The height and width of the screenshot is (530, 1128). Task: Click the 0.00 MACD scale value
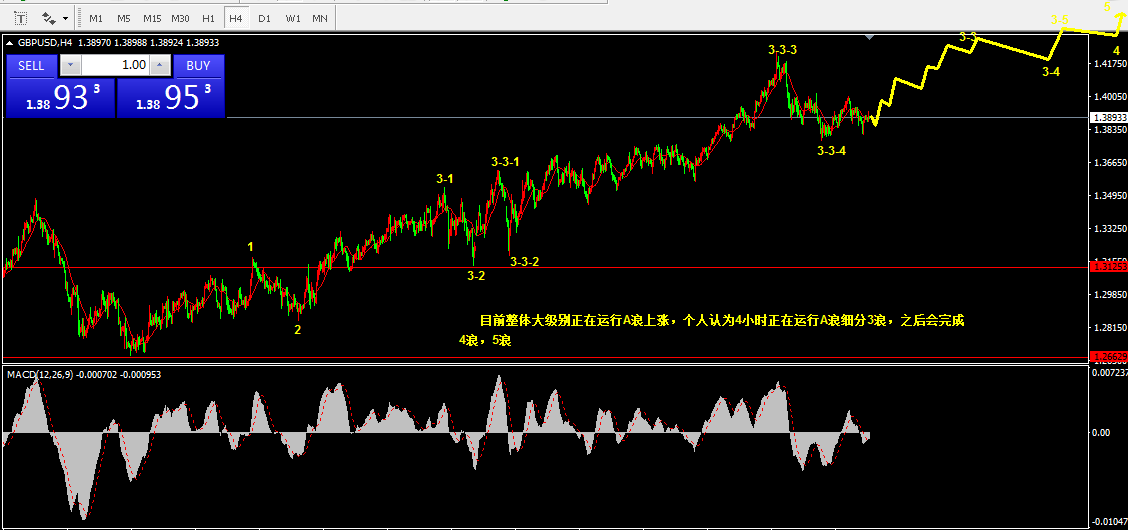[1101, 432]
